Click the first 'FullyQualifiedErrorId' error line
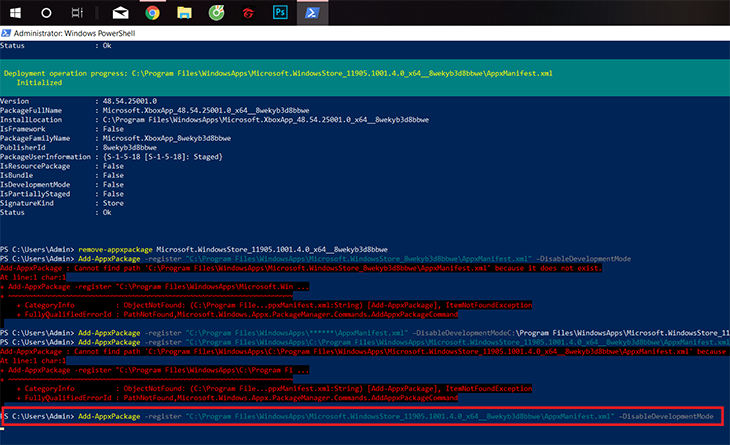 237,315
